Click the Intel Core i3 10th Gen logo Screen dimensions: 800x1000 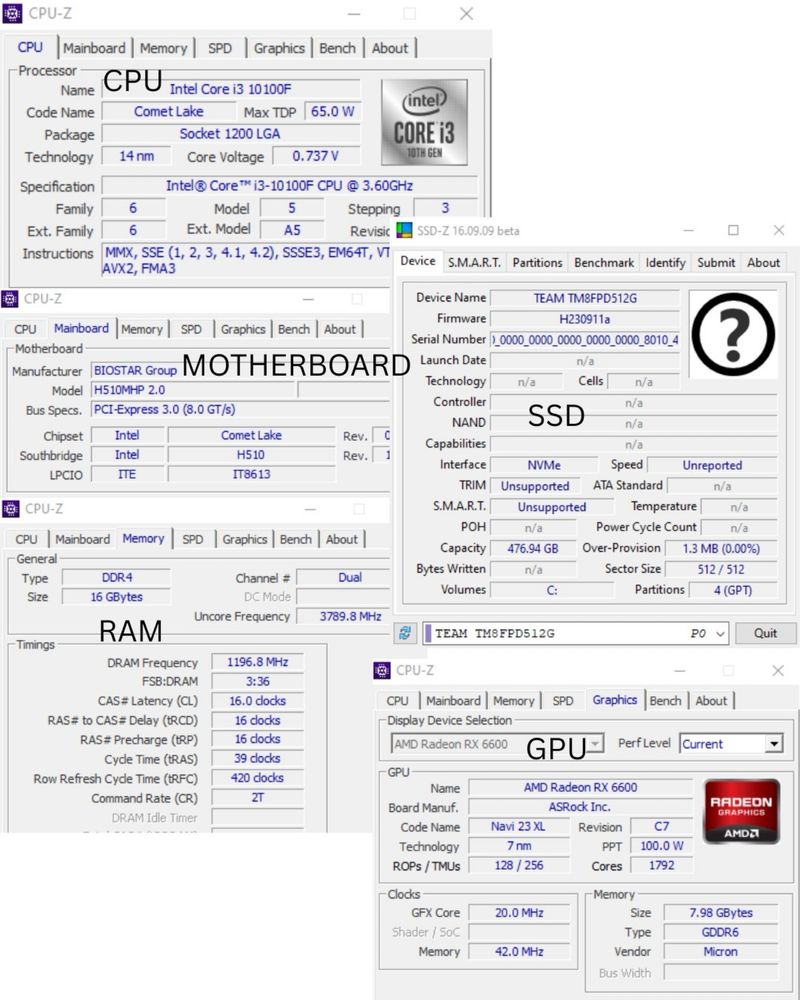[x=424, y=122]
